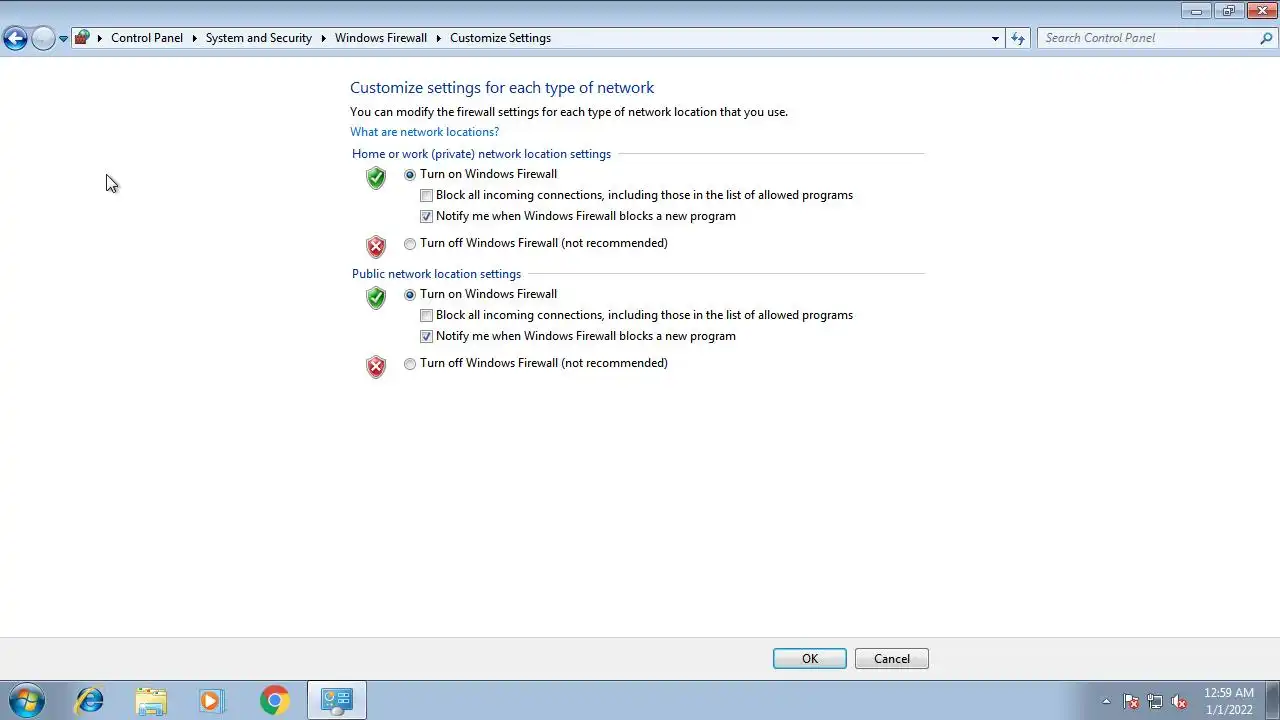The image size is (1280, 720).
Task: Open Windows Explorer from taskbar
Action: (x=151, y=700)
